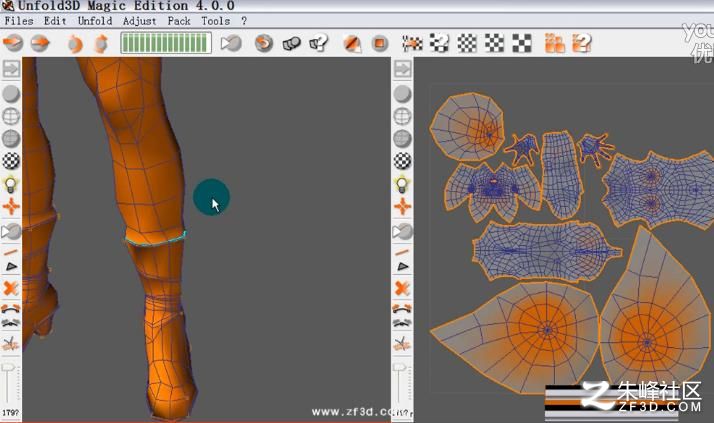Click the checker icon with orange arrow

pyautogui.click(x=413, y=44)
